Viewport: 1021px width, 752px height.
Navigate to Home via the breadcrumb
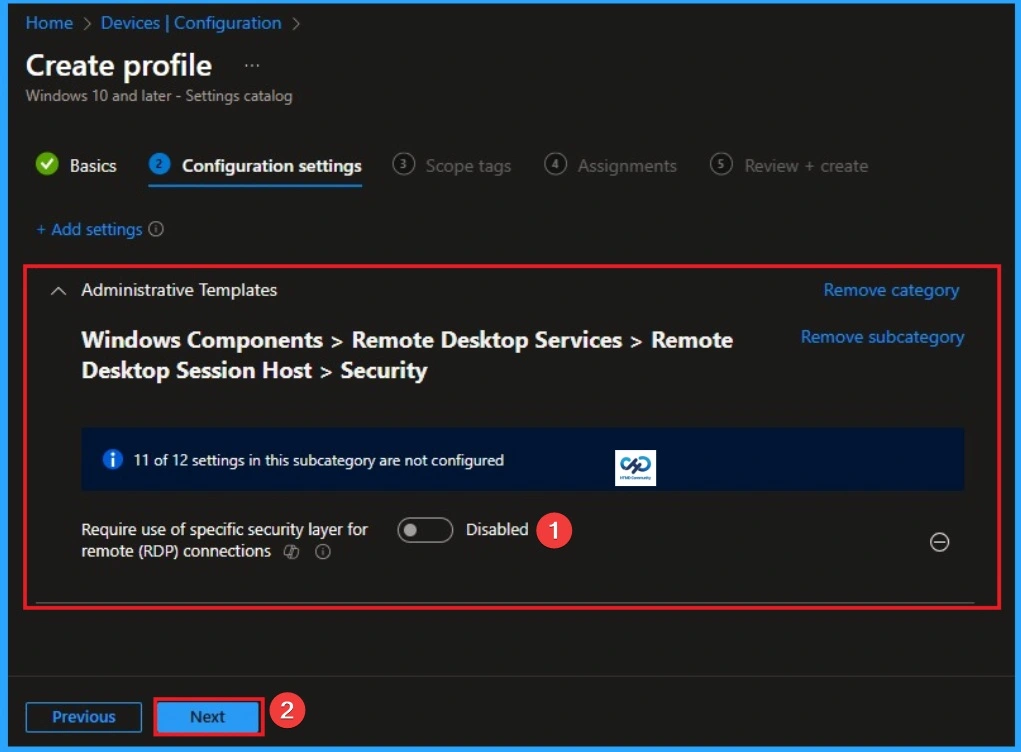click(48, 22)
